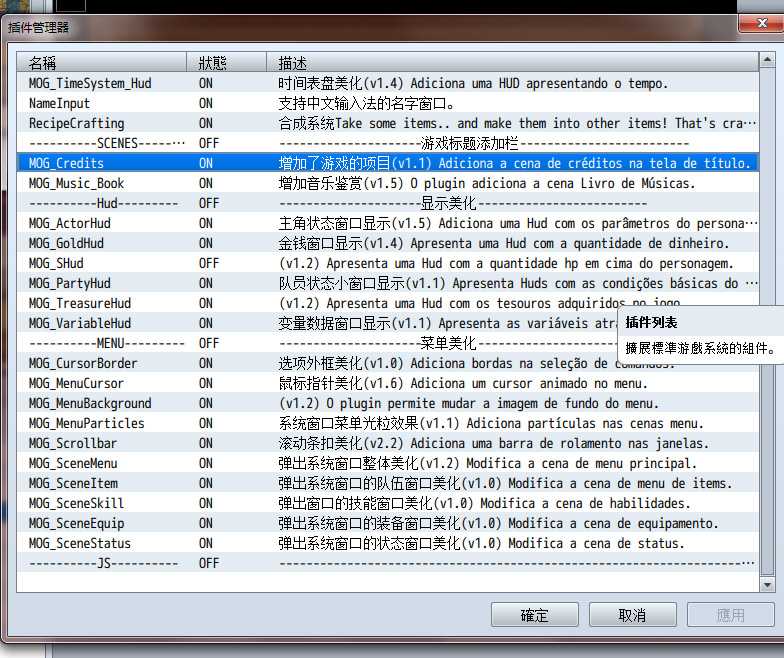Viewport: 784px width, 658px height.
Task: Click description text 显示美化
Action: pos(448,203)
